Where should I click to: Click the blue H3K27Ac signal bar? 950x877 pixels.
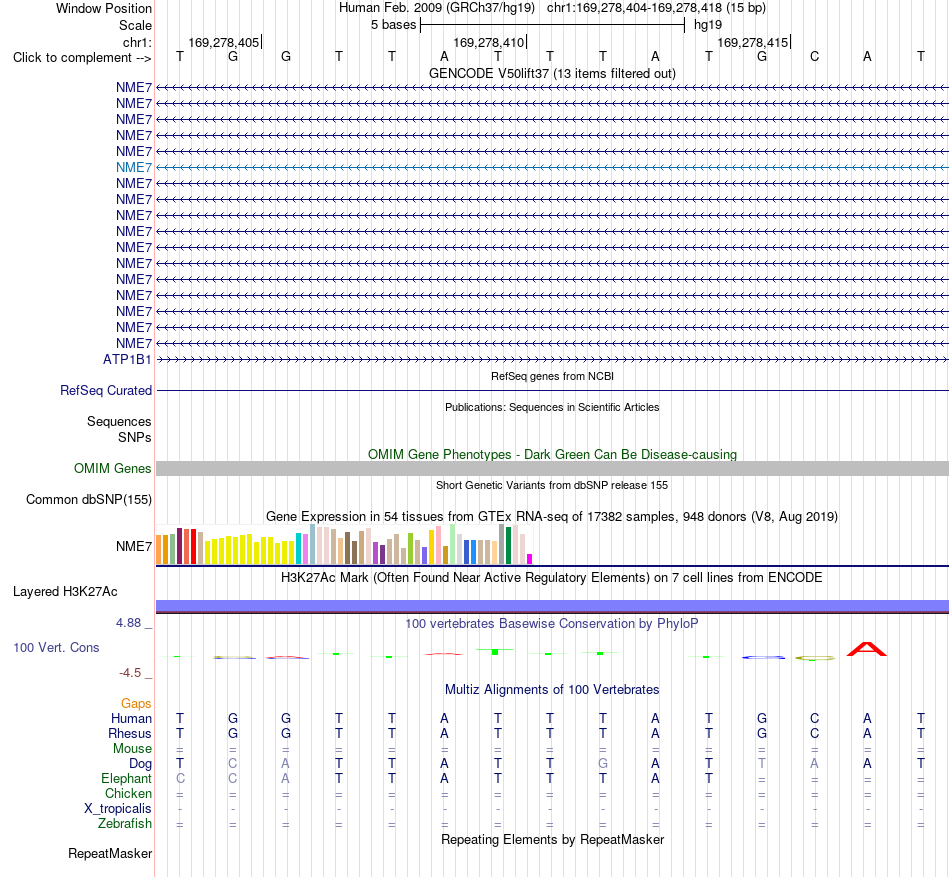[552, 606]
